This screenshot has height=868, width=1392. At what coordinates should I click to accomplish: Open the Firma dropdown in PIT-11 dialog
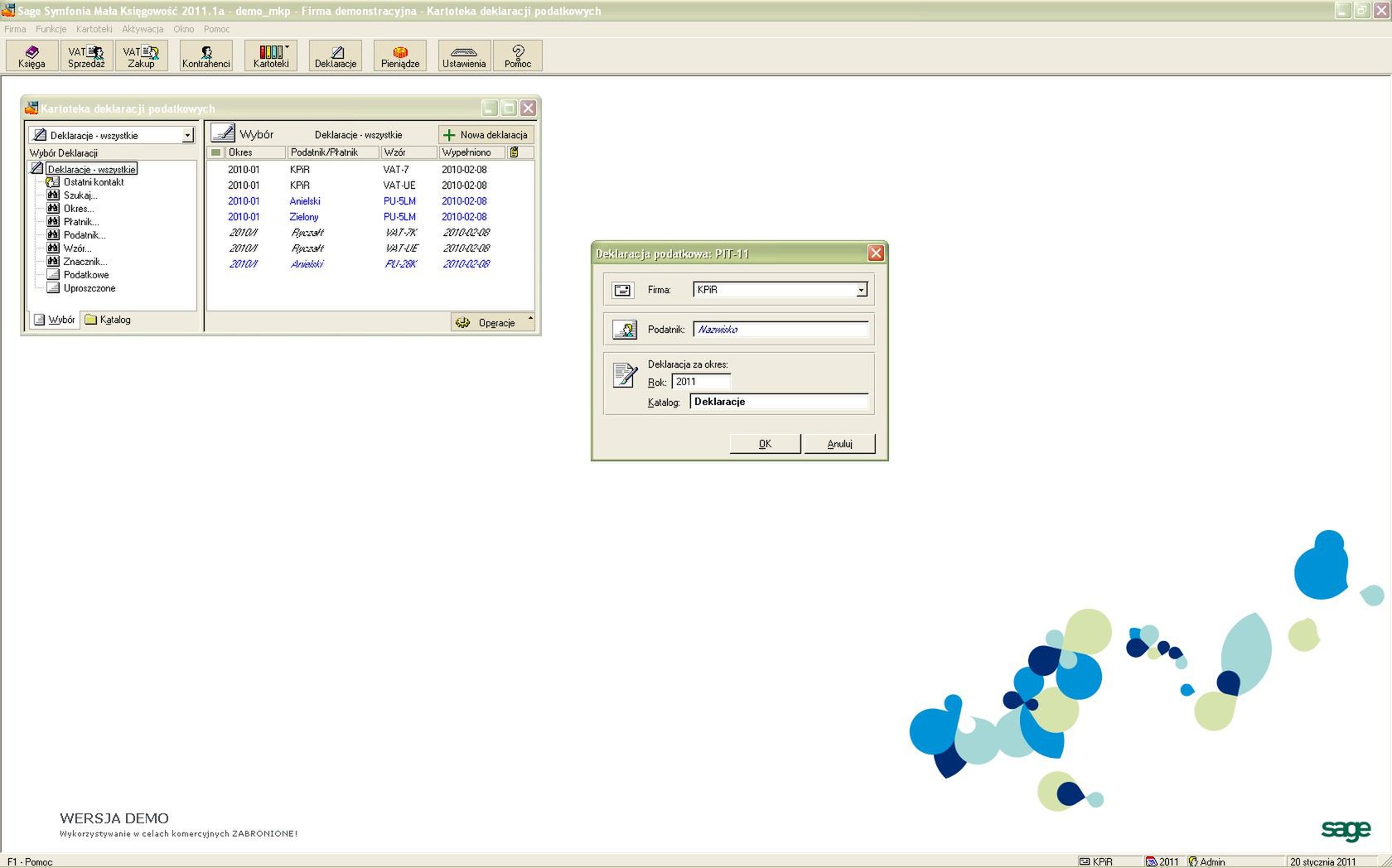[x=861, y=290]
